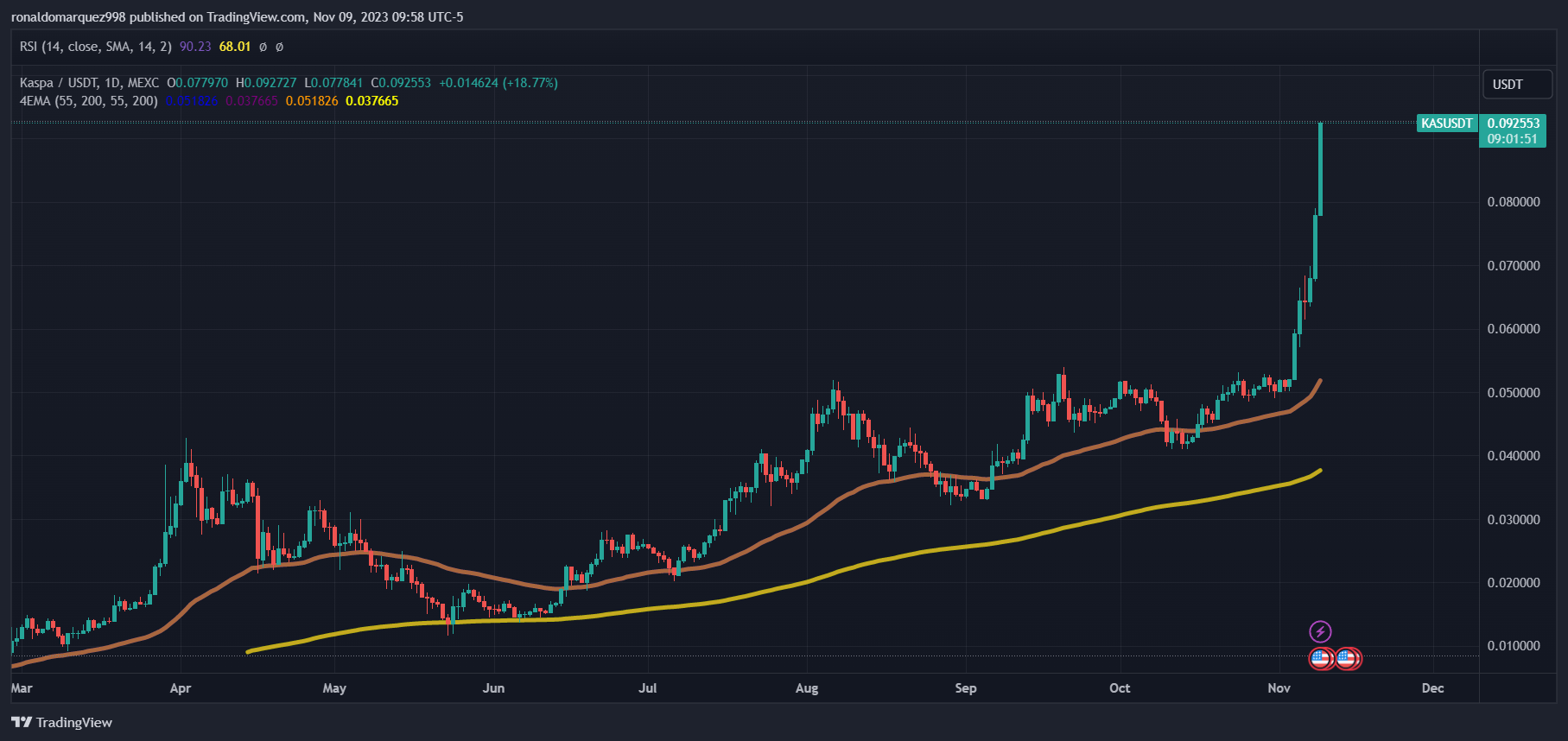Click the published-by header text at top
Viewport: 1568px width, 741px height.
pyautogui.click(x=237, y=17)
